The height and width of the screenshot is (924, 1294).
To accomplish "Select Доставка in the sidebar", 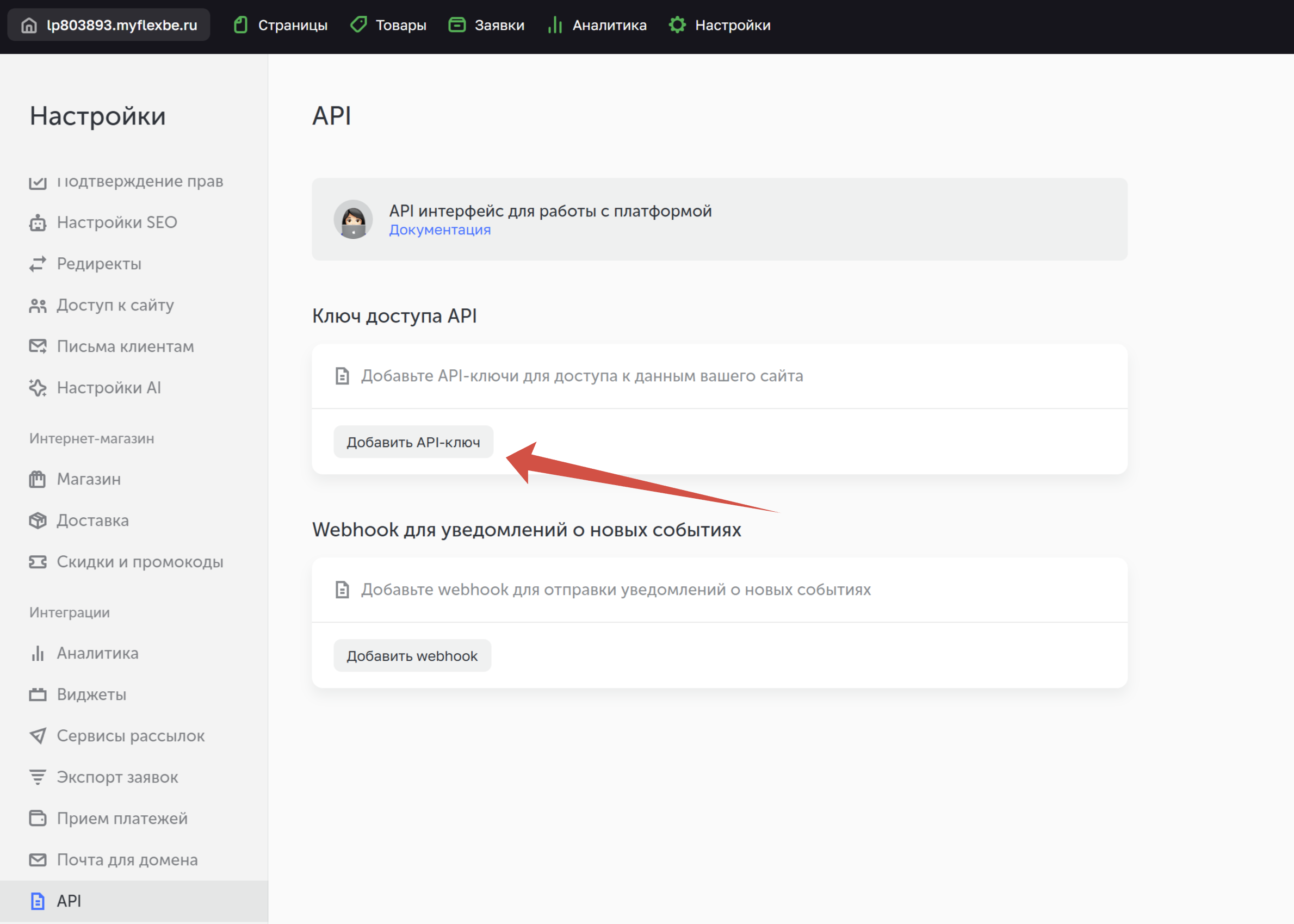I will tap(92, 520).
